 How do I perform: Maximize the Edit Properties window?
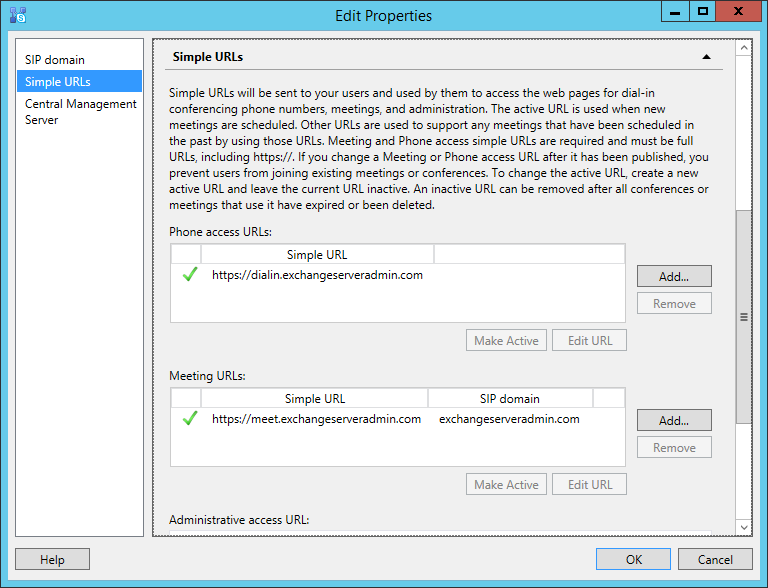click(x=703, y=11)
